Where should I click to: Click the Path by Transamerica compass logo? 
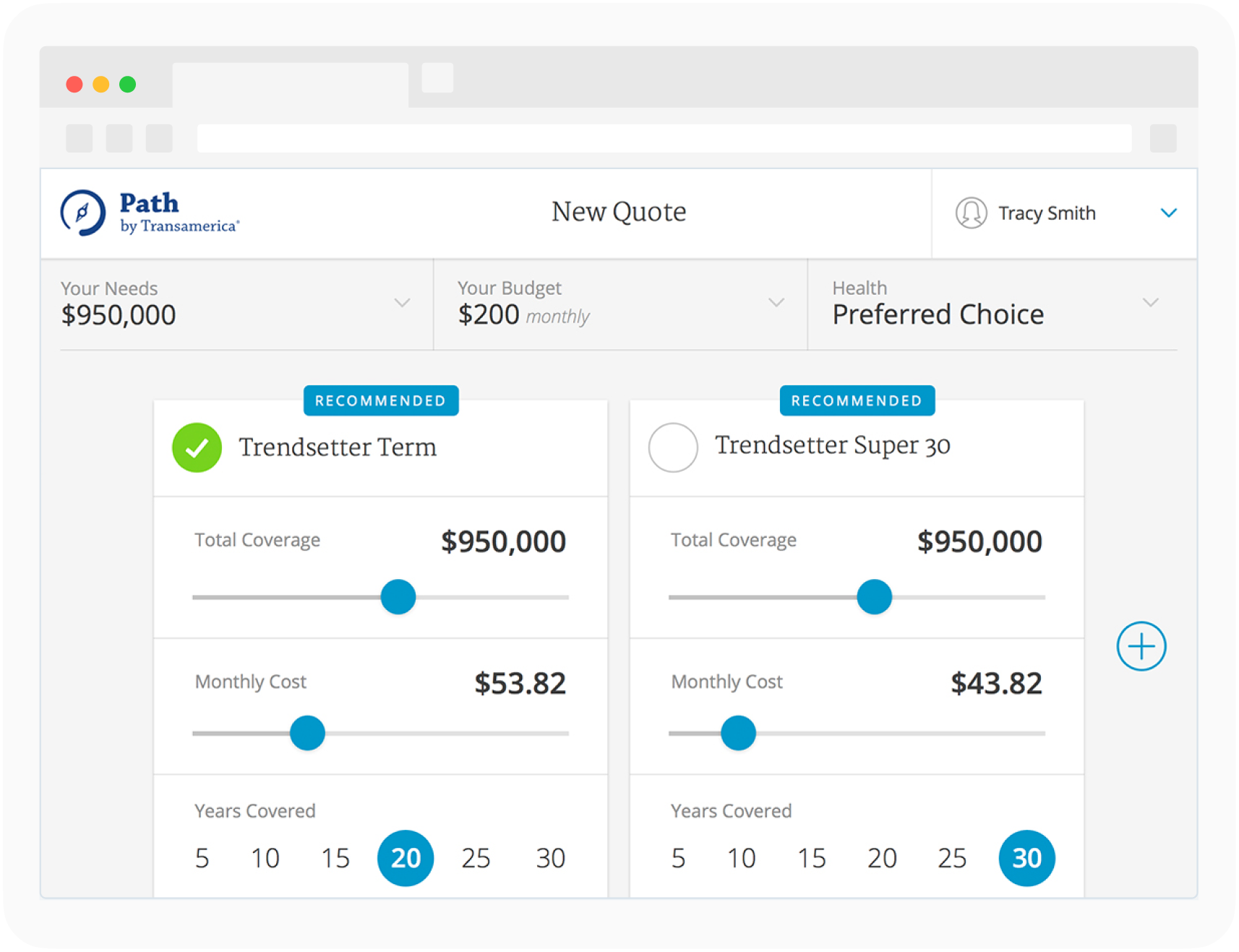tap(83, 213)
